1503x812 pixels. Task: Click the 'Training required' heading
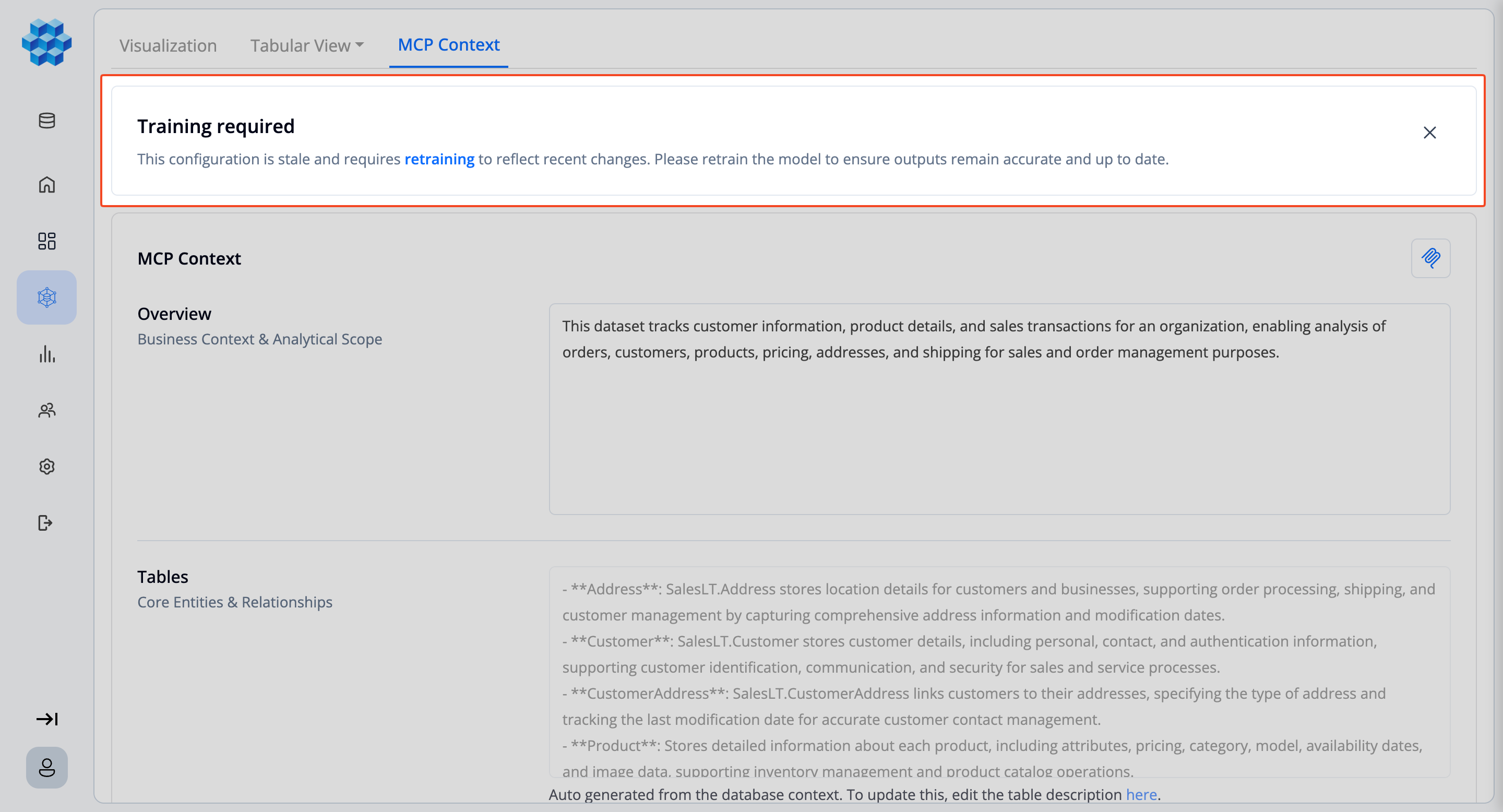tap(216, 126)
